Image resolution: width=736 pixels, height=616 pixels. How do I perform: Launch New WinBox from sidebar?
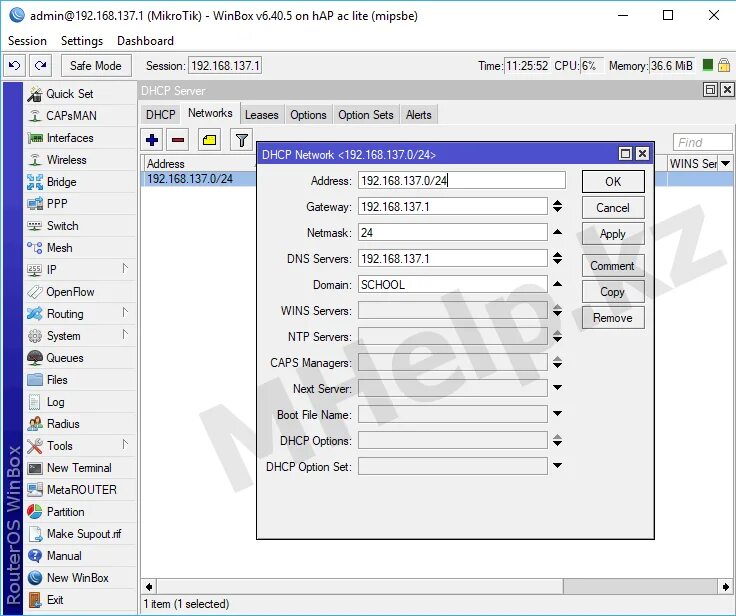77,578
